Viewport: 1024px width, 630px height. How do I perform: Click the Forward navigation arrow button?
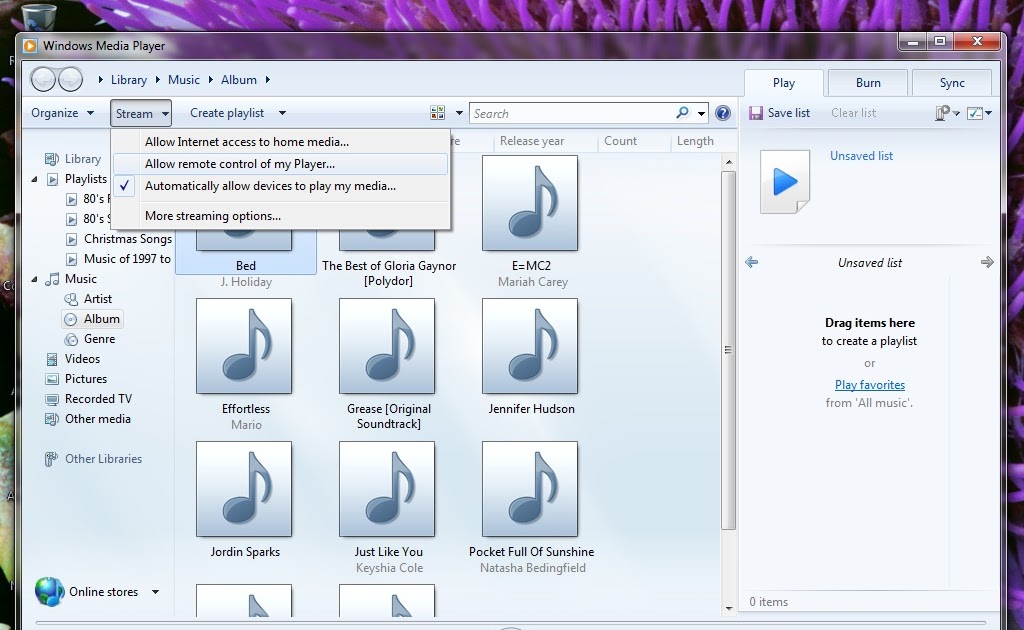tap(71, 80)
